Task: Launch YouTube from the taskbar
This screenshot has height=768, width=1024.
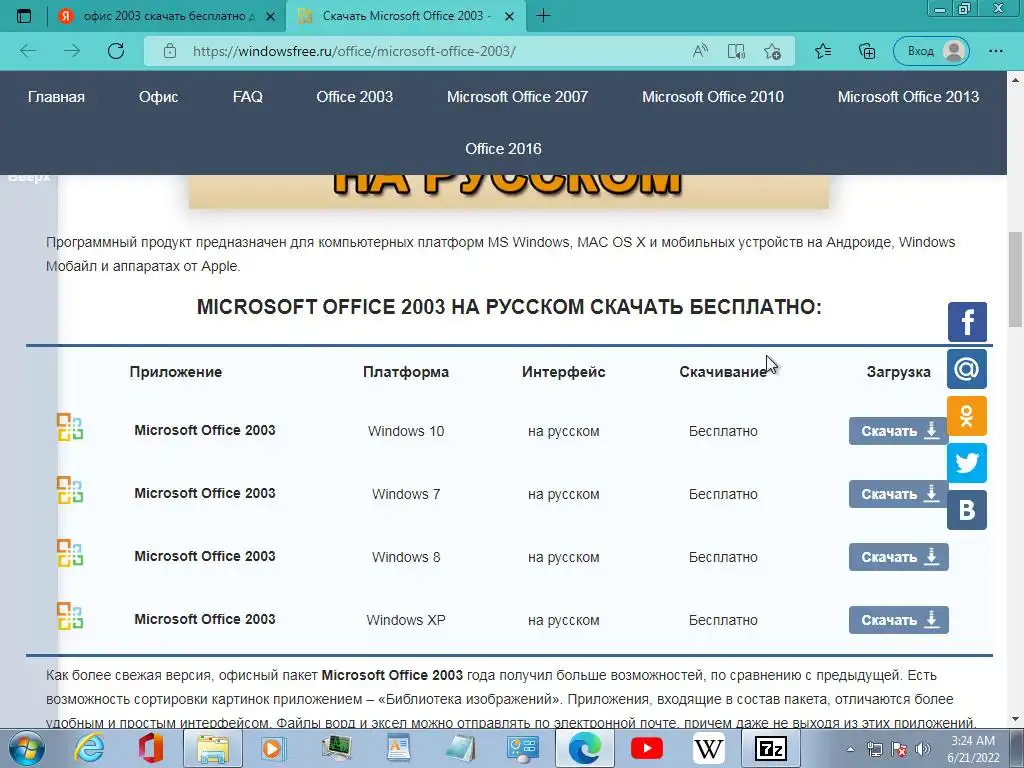Action: point(647,748)
